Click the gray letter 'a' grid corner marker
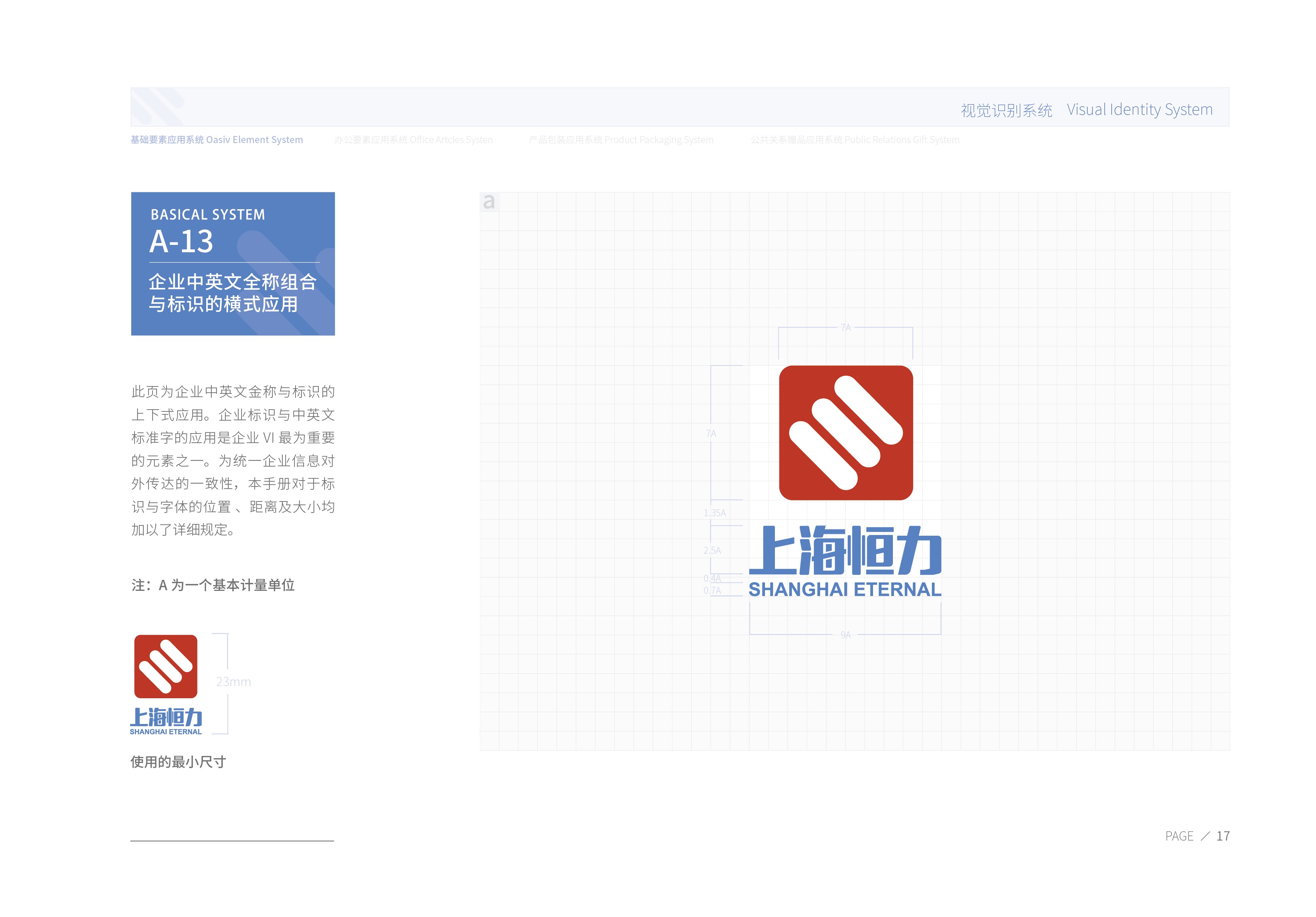This screenshot has width=1316, height=917. (489, 202)
